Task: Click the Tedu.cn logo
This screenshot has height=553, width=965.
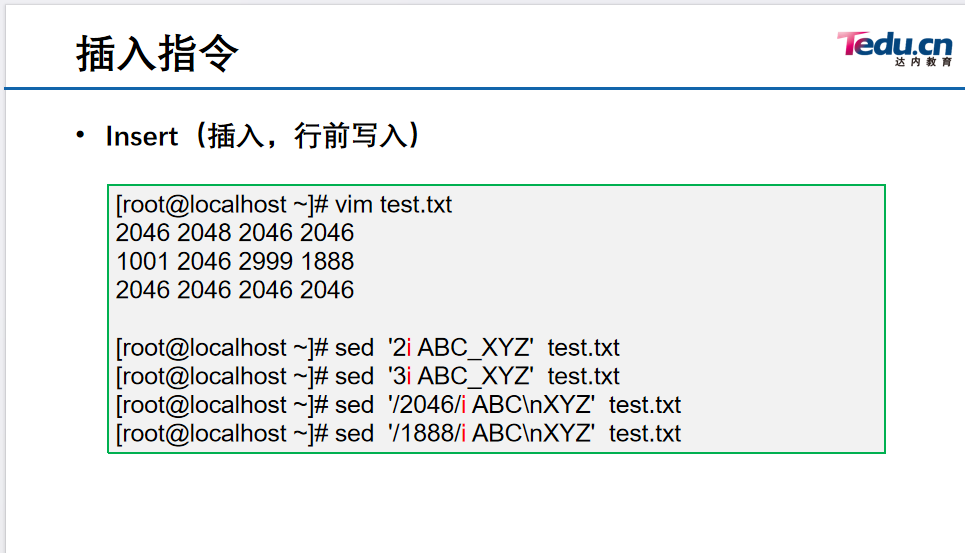Action: tap(895, 49)
